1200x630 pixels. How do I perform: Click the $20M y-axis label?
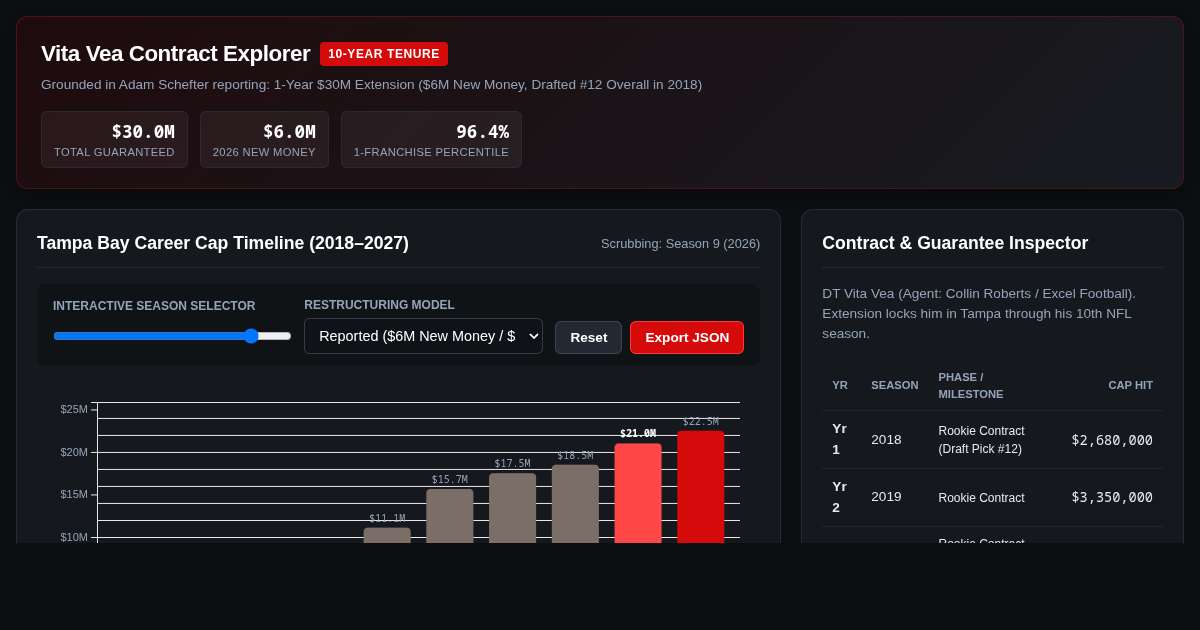tap(74, 452)
